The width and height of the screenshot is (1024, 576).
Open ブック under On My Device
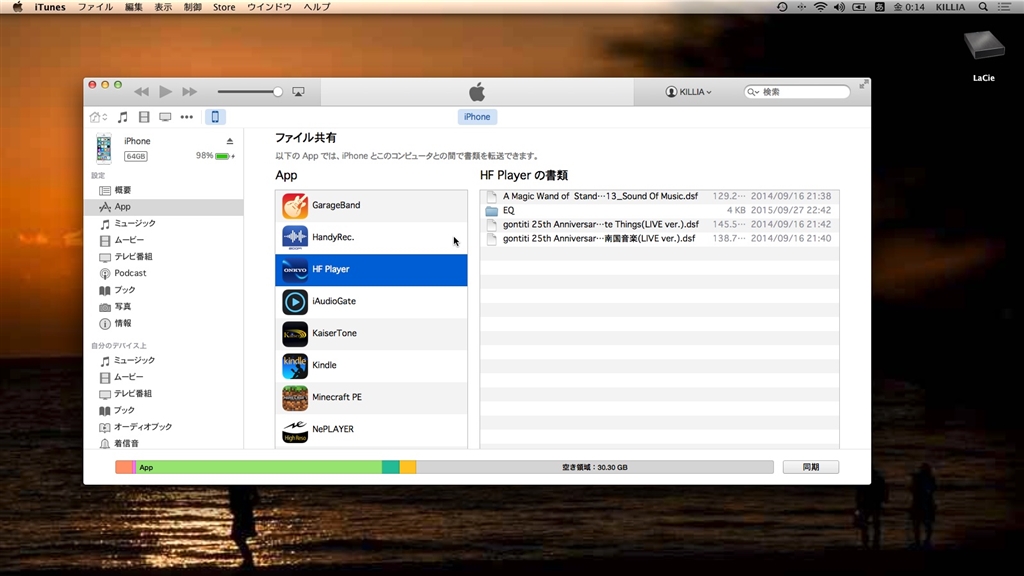(163, 410)
